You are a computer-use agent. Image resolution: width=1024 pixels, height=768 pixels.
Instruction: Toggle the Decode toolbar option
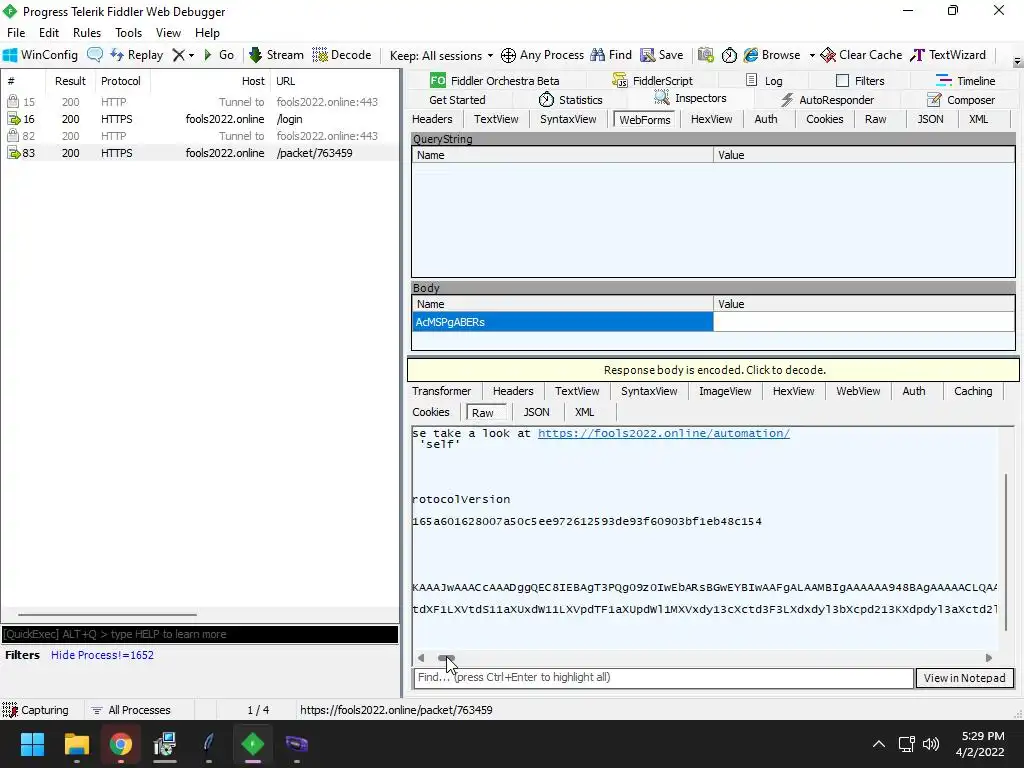click(342, 55)
